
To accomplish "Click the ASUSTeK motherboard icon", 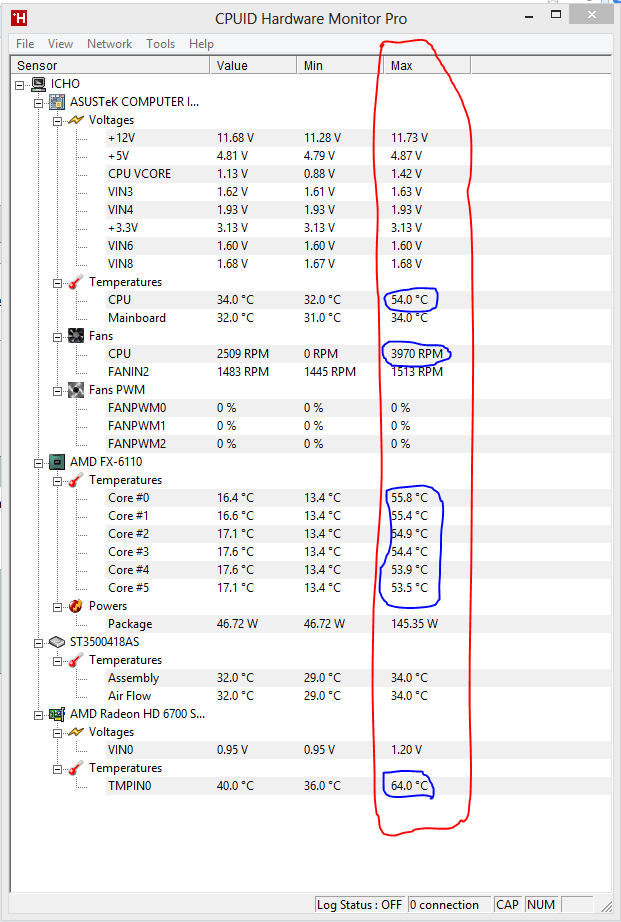I will [57, 102].
